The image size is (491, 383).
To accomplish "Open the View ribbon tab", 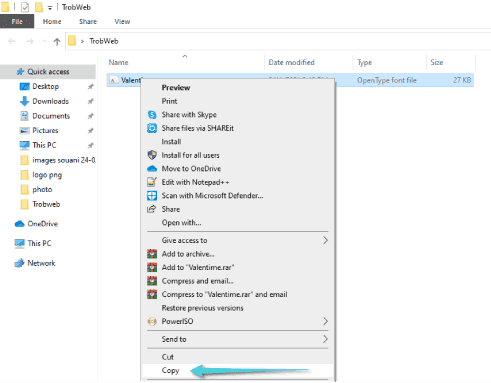I will tap(122, 22).
